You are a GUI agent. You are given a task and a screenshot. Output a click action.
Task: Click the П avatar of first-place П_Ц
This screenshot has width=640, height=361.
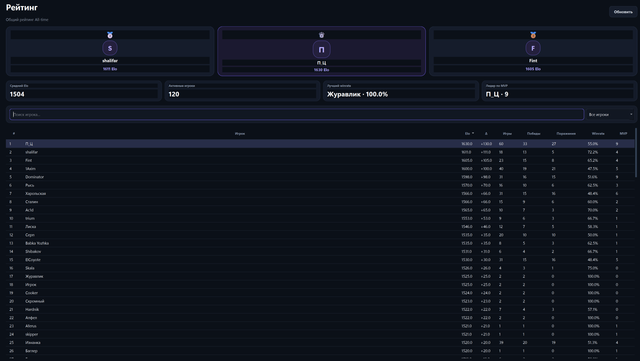coord(322,49)
